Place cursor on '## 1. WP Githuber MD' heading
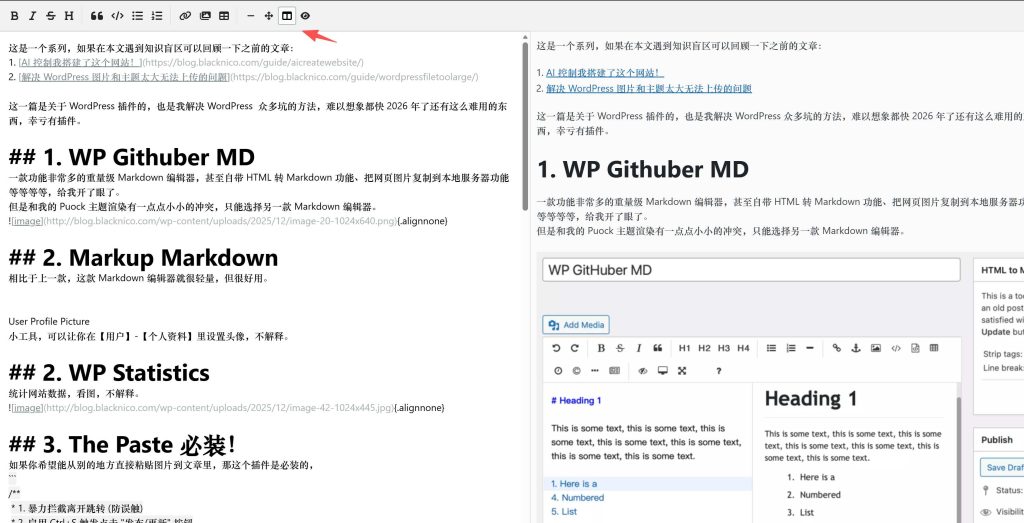 click(132, 157)
